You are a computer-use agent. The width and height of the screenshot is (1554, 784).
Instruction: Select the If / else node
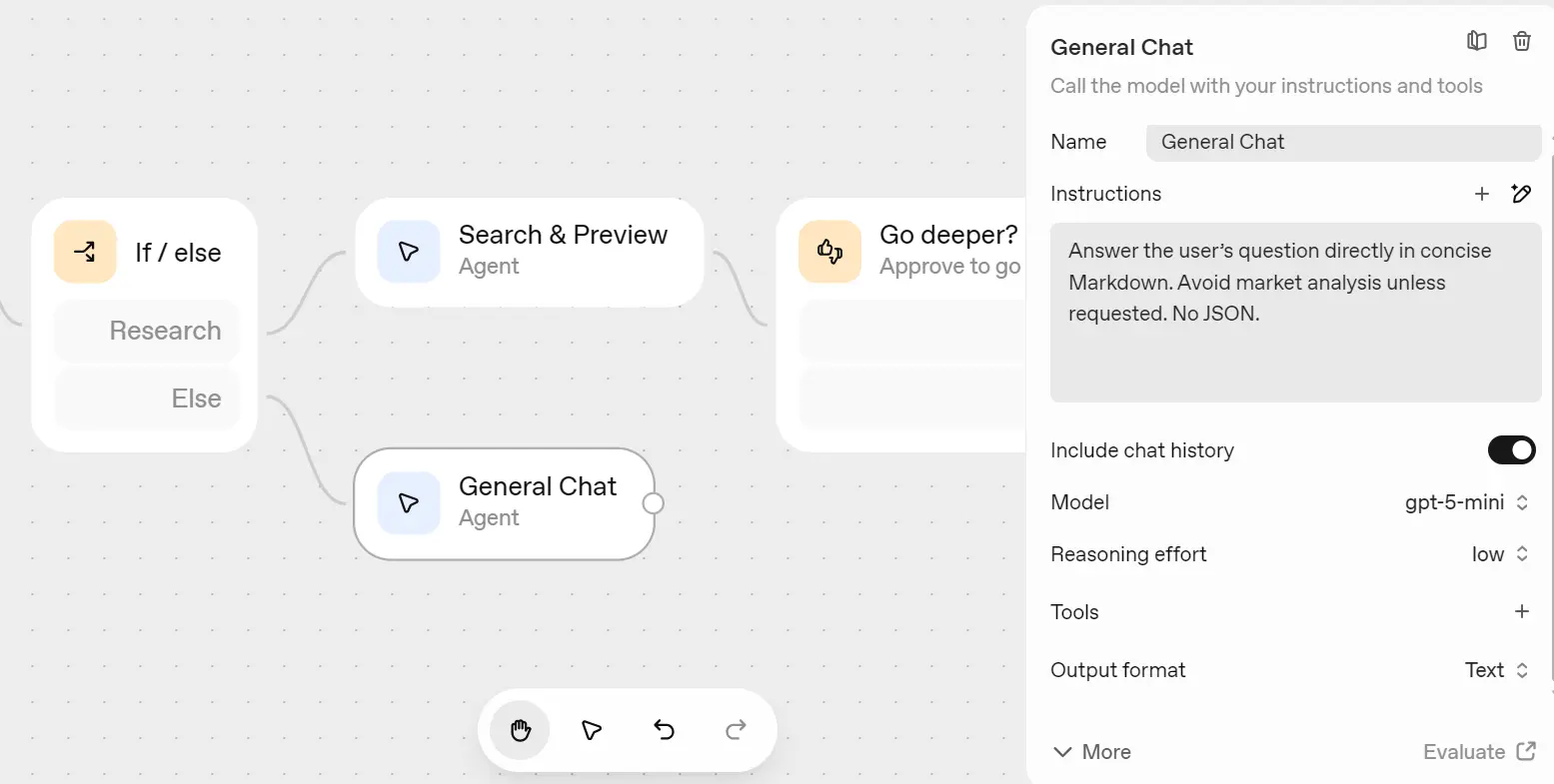tap(145, 253)
